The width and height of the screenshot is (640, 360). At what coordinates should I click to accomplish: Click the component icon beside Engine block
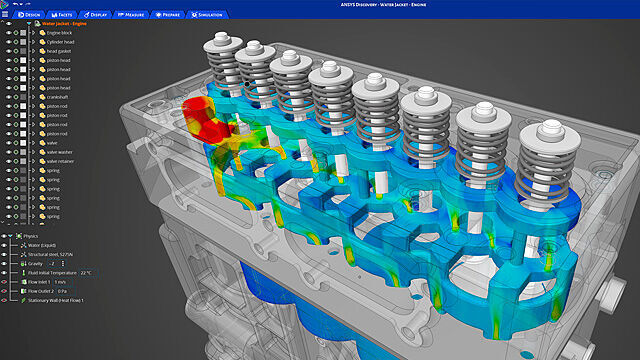click(42, 33)
